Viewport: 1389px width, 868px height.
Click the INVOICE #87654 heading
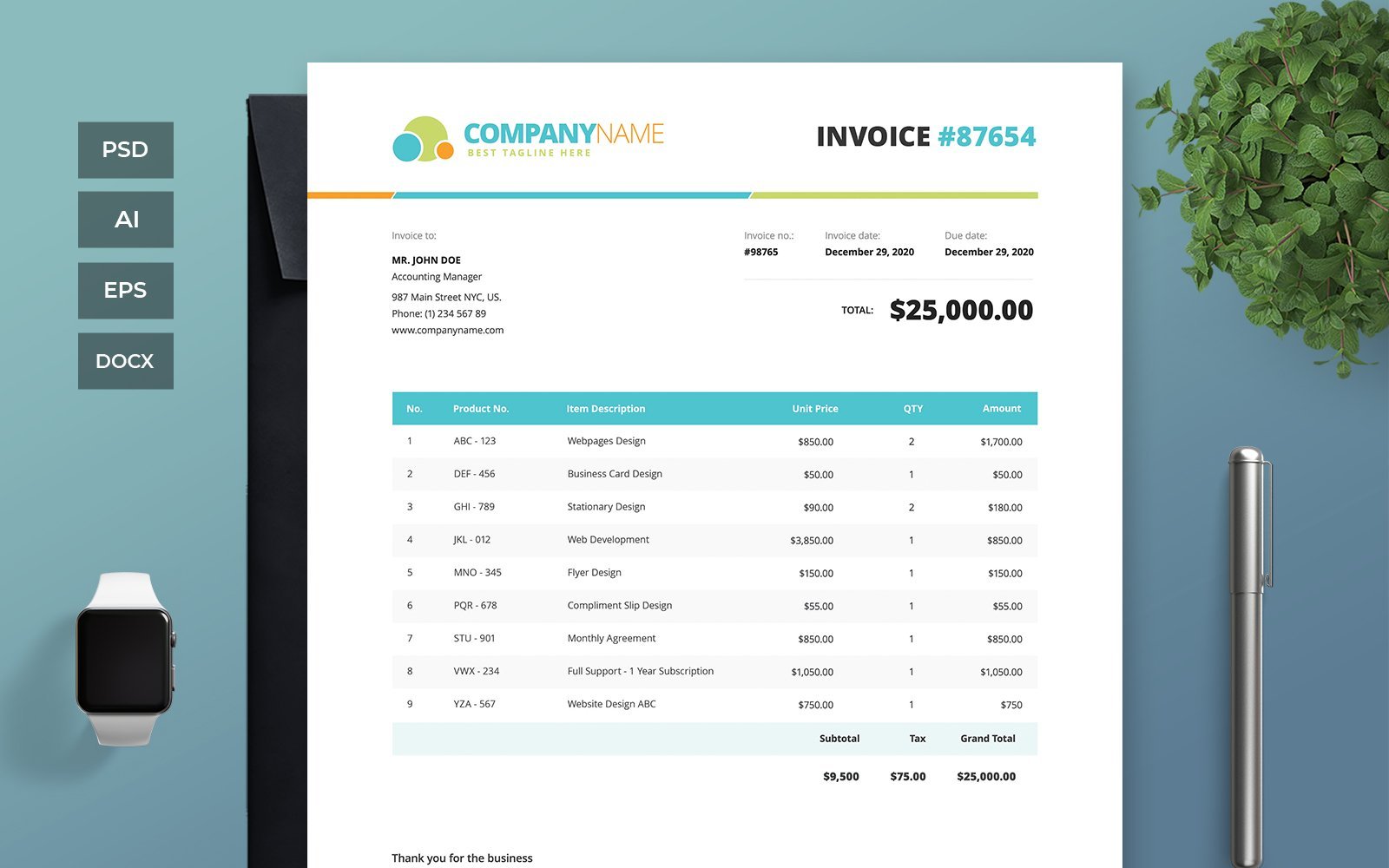pos(926,136)
